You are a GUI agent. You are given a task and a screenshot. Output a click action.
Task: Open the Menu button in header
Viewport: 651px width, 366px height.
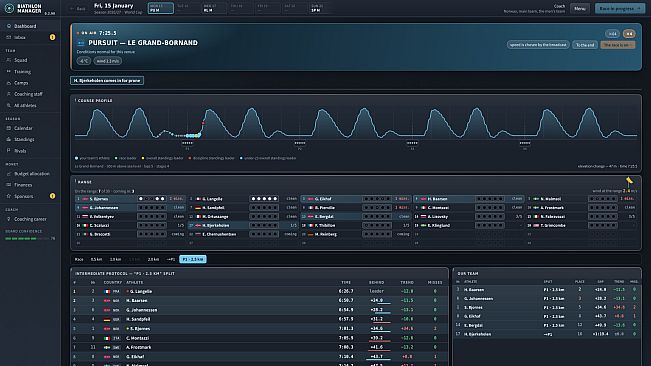pos(580,8)
